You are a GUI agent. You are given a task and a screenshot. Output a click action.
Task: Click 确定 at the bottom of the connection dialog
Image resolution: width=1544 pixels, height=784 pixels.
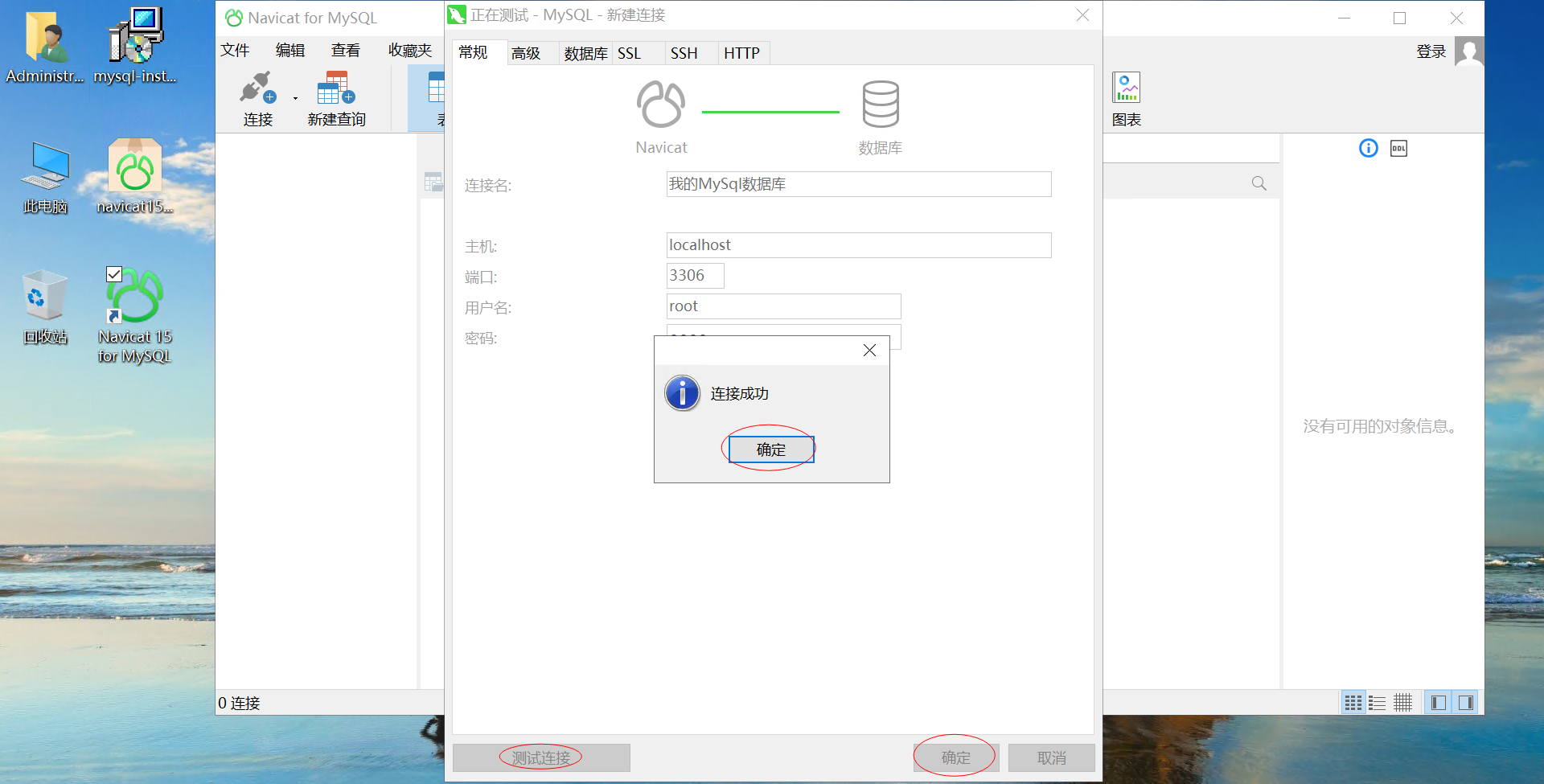(956, 757)
